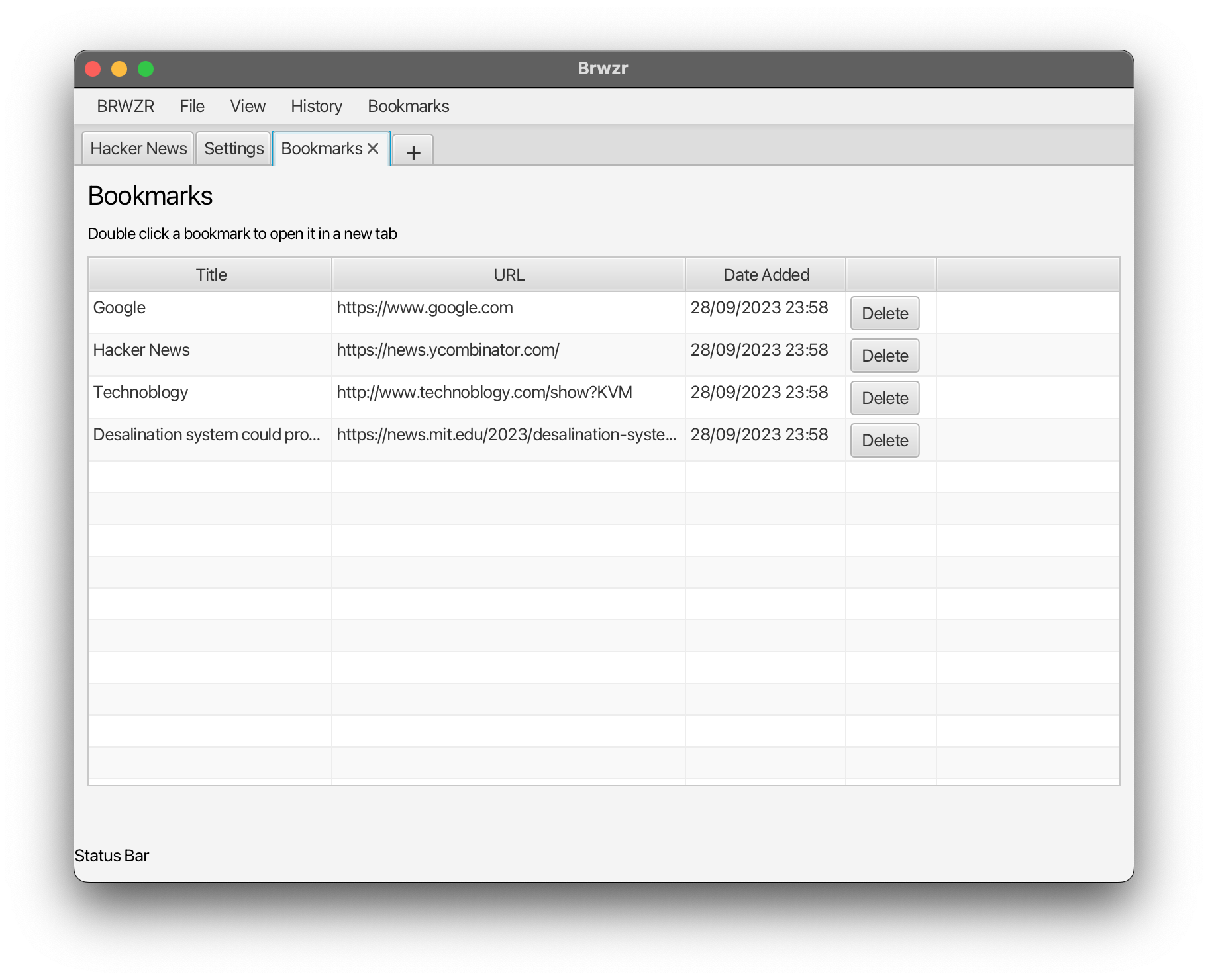The height and width of the screenshot is (980, 1208).
Task: Close the Bookmarks tab using its × icon
Action: (373, 148)
